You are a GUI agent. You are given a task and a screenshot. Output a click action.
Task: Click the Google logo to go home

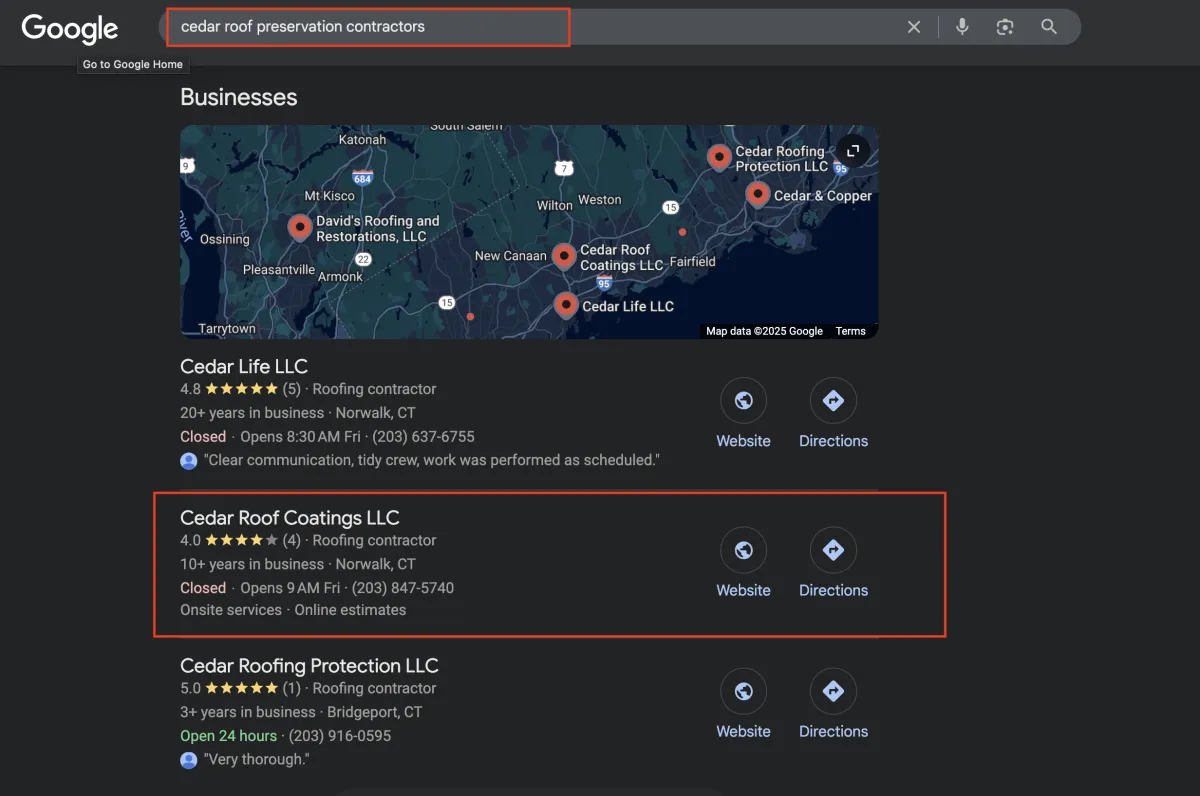pyautogui.click(x=70, y=28)
